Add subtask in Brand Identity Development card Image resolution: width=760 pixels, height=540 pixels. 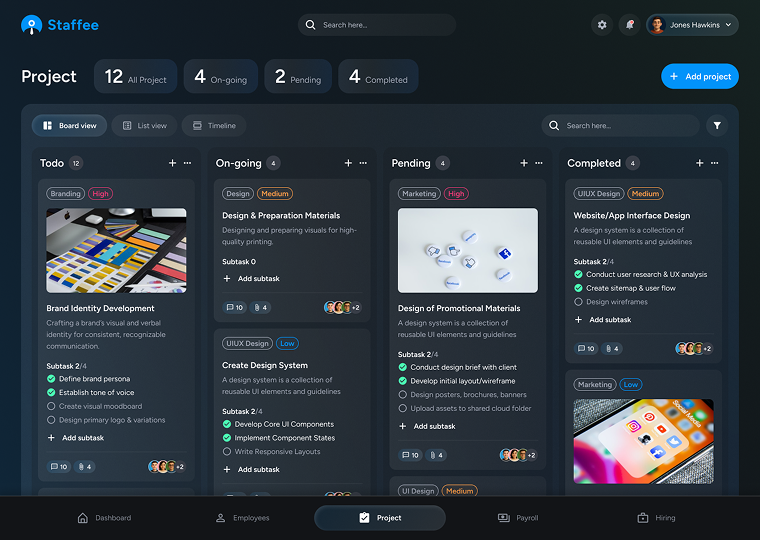76,438
